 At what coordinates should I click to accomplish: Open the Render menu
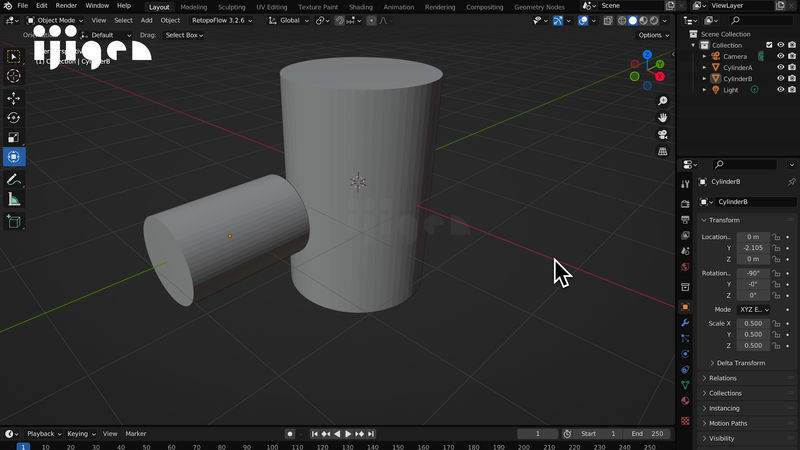tap(66, 6)
